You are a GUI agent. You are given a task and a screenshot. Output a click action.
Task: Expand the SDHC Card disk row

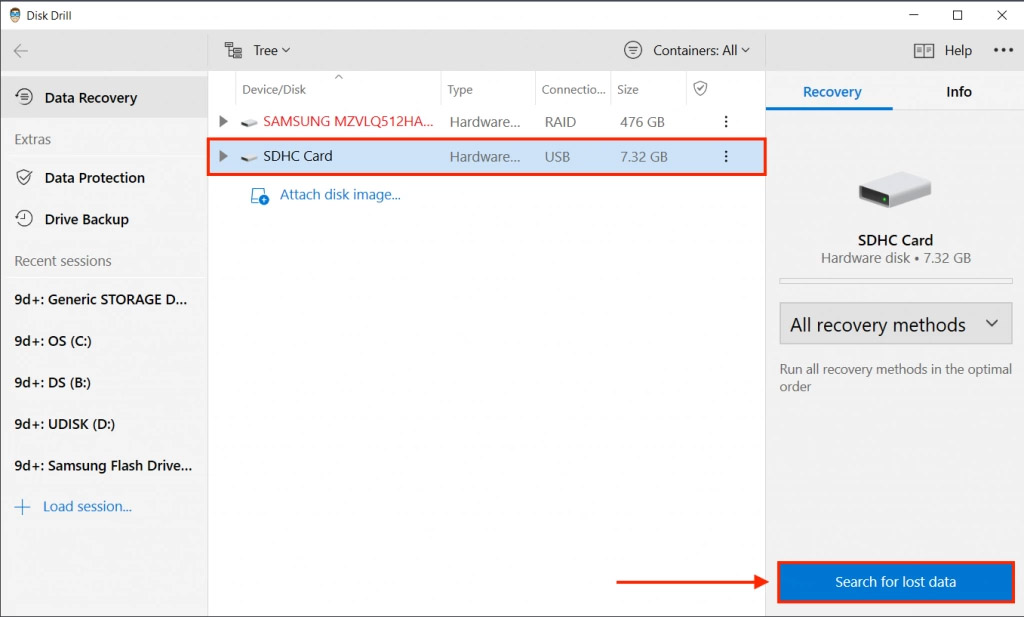point(223,156)
